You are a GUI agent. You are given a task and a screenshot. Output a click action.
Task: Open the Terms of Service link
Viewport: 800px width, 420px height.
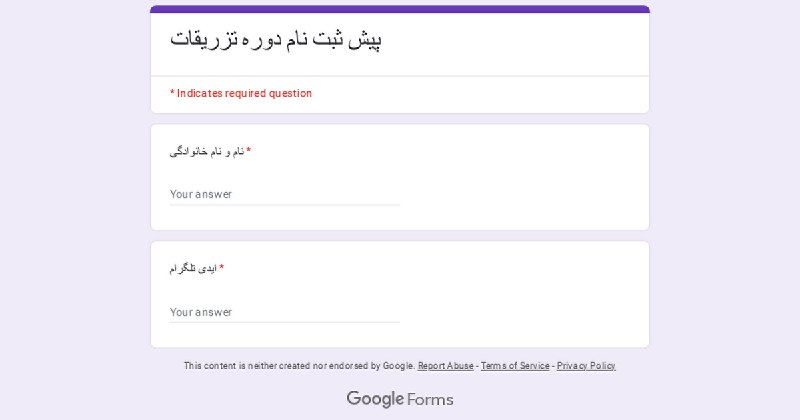pos(515,366)
